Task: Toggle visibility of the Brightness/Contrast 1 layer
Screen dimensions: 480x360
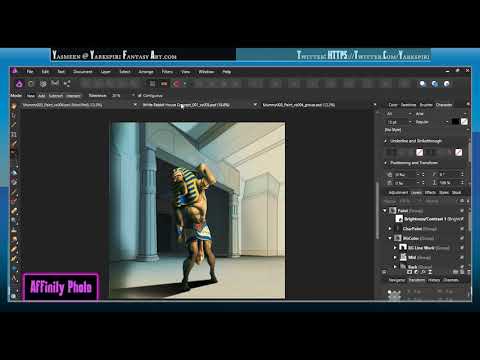Action: 462,219
